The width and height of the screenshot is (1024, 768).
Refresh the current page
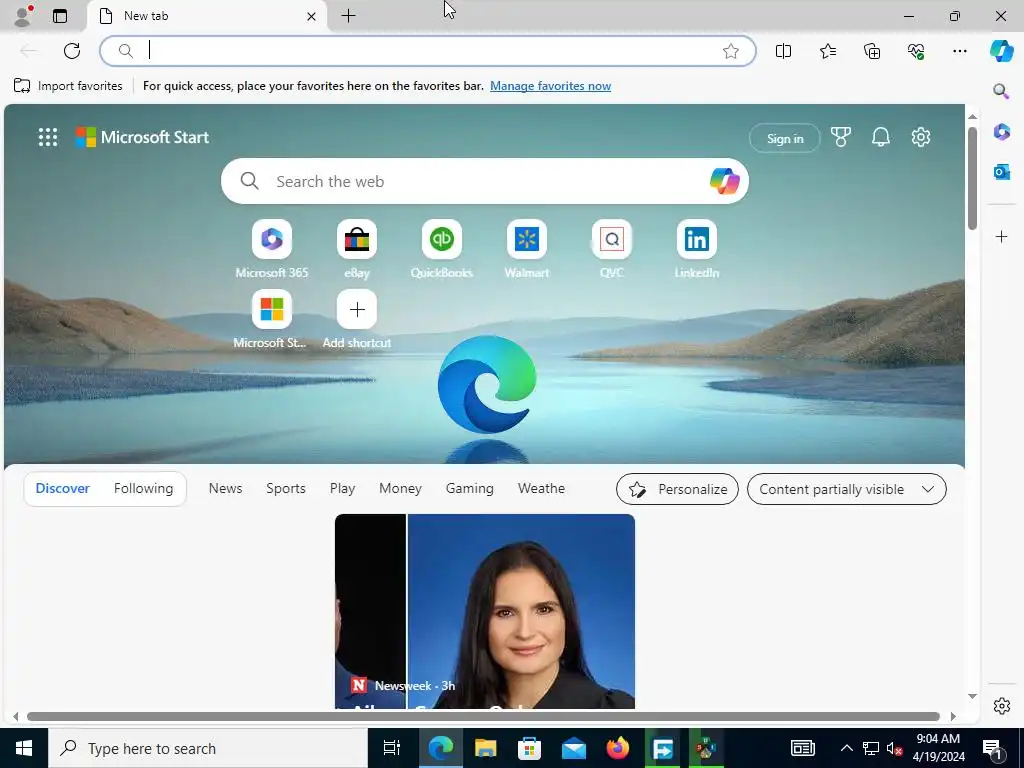tap(72, 51)
